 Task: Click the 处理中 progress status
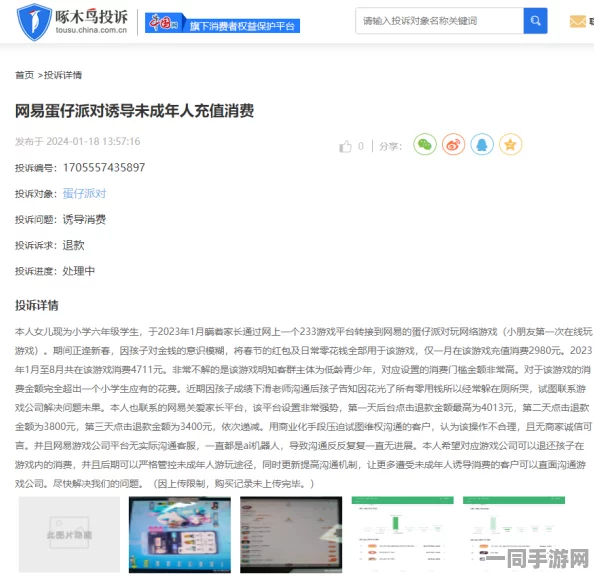pos(79,271)
